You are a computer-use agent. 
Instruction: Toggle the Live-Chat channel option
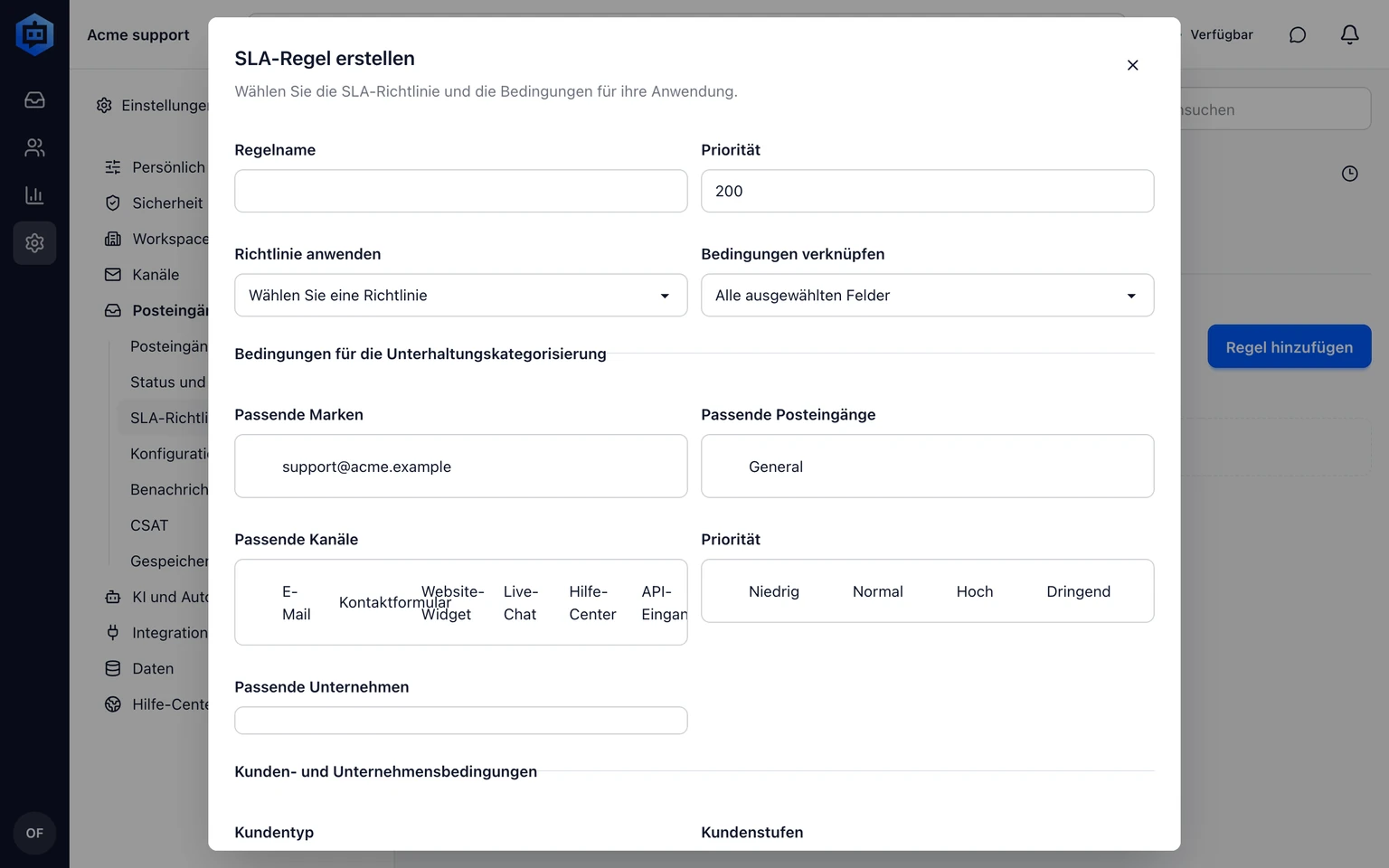click(x=521, y=603)
